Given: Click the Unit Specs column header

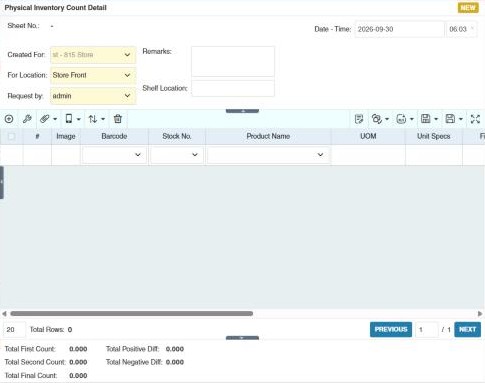Looking at the screenshot, I should (x=434, y=136).
